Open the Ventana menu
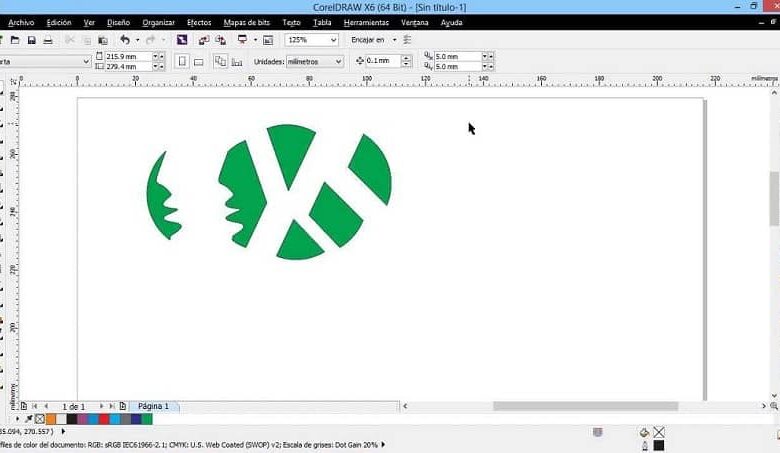The height and width of the screenshot is (453, 780). pyautogui.click(x=414, y=22)
